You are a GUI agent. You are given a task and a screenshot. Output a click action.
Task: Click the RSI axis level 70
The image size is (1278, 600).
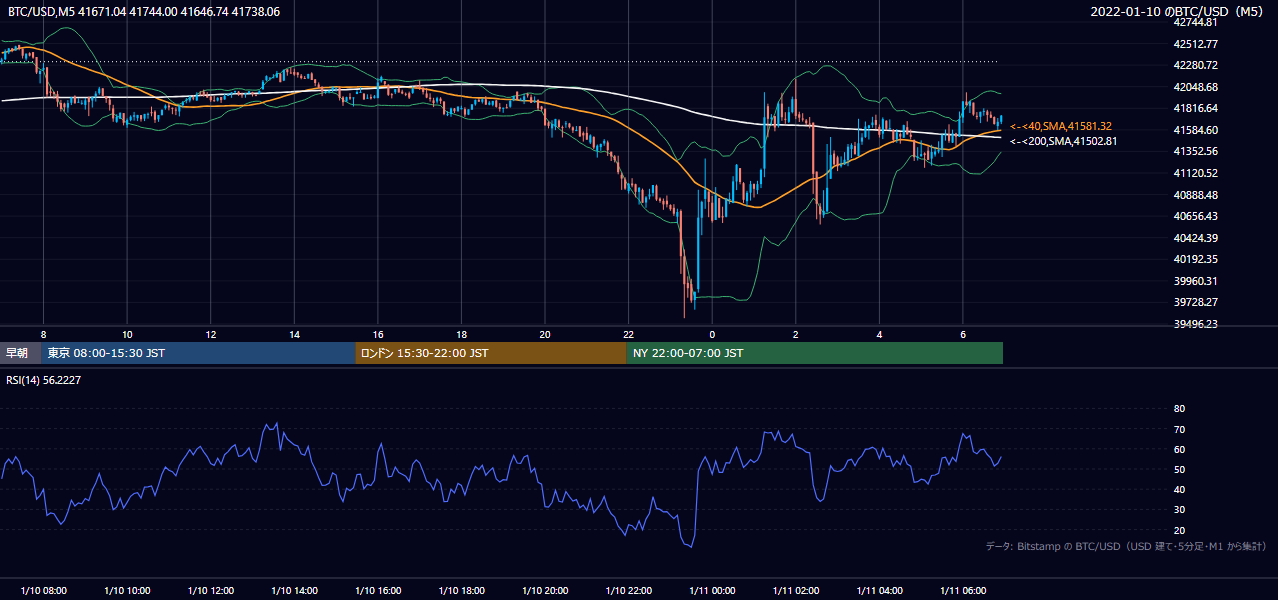[x=1179, y=429]
